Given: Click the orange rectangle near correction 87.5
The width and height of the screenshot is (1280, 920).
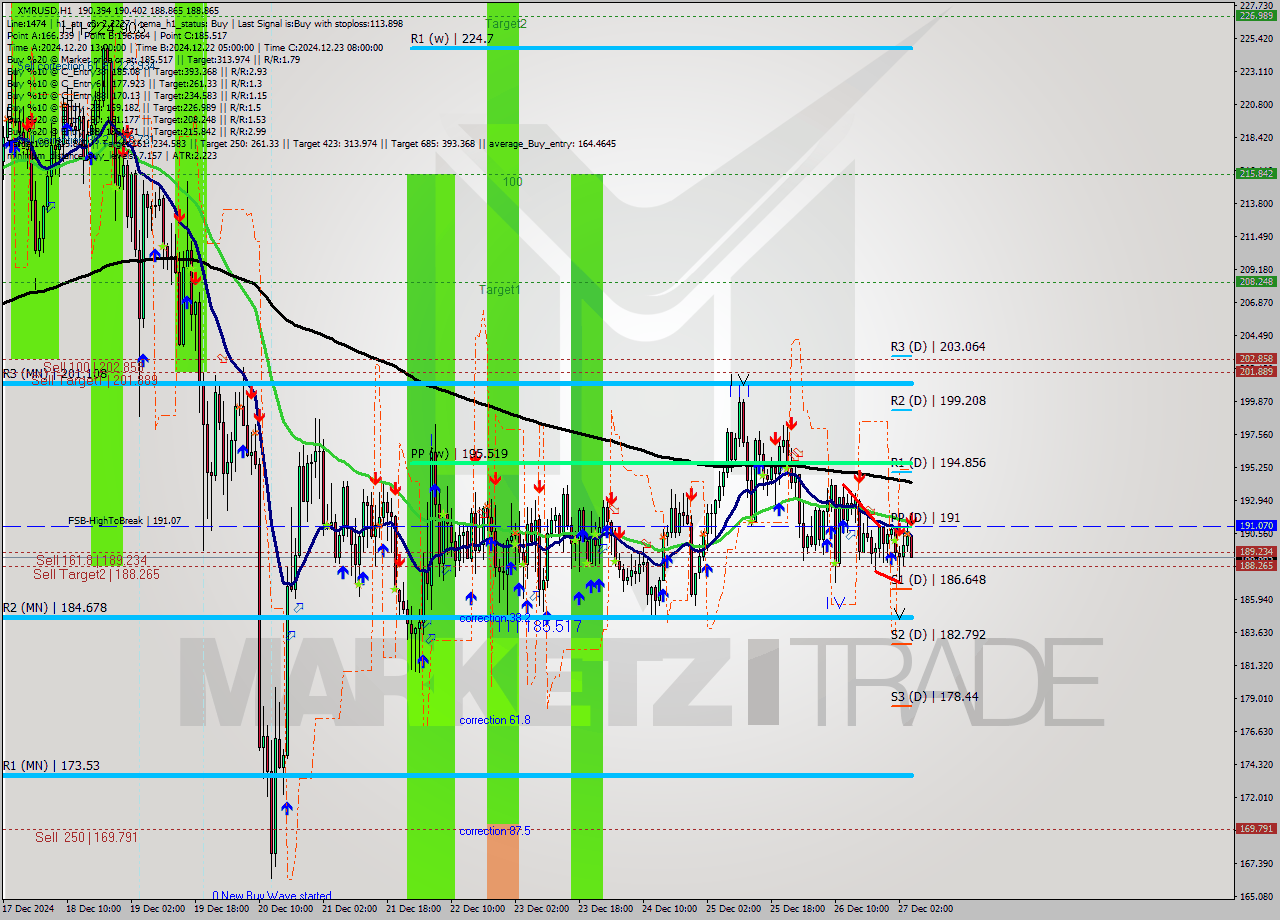Looking at the screenshot, I should (503, 862).
